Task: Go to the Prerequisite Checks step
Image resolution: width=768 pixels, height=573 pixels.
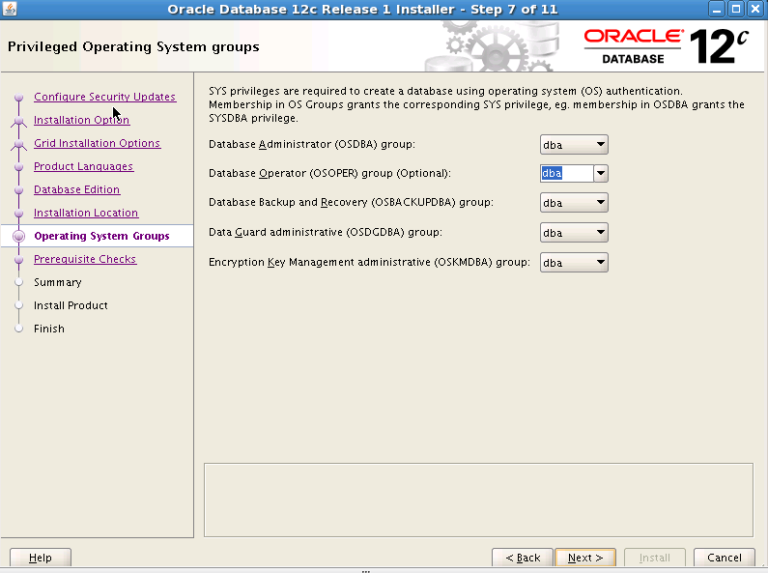Action: click(85, 259)
